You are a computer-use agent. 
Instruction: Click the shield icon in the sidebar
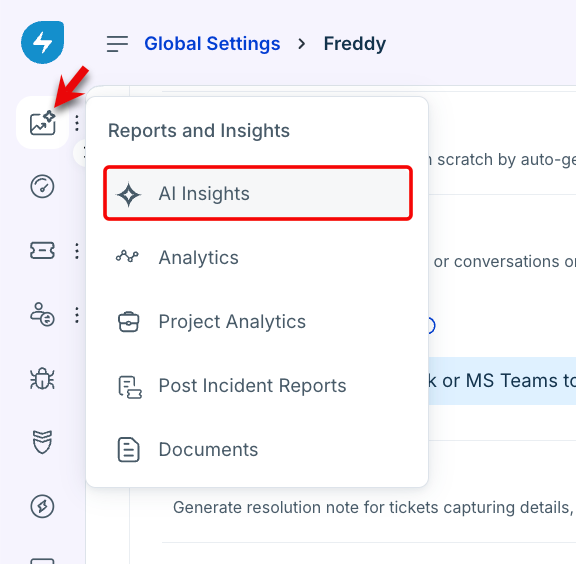point(42,442)
